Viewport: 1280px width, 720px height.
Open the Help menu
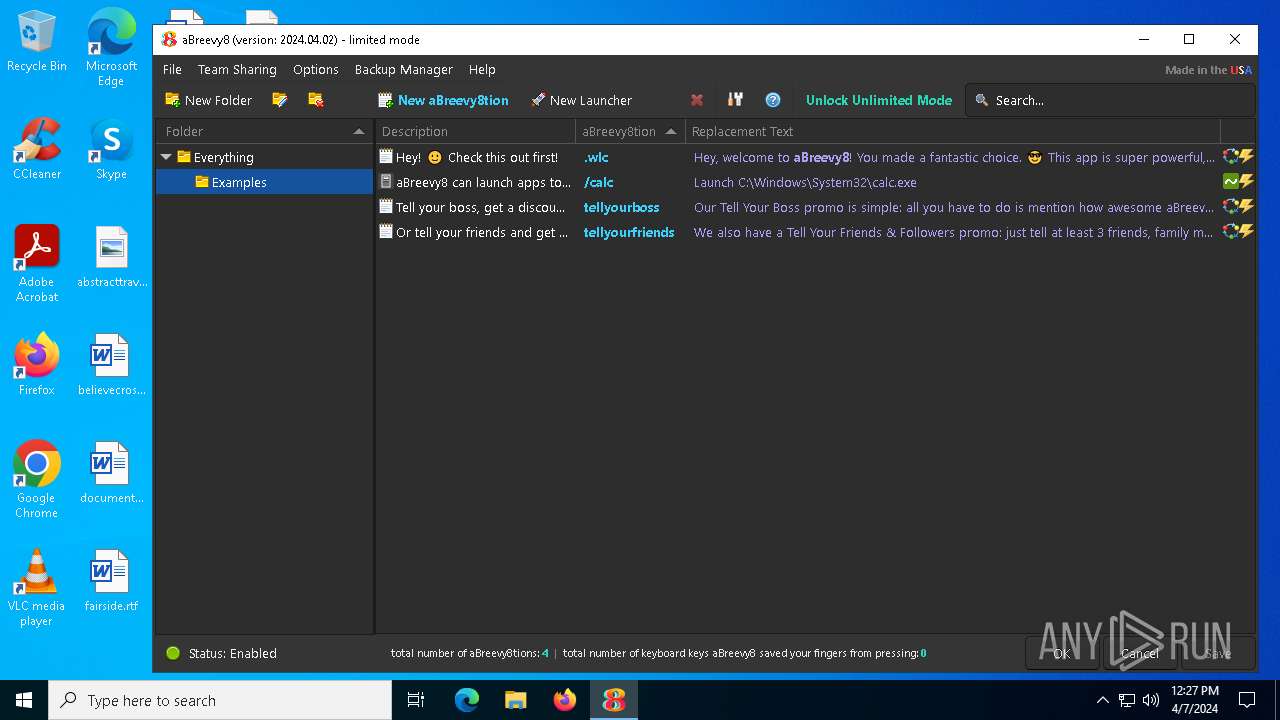482,69
